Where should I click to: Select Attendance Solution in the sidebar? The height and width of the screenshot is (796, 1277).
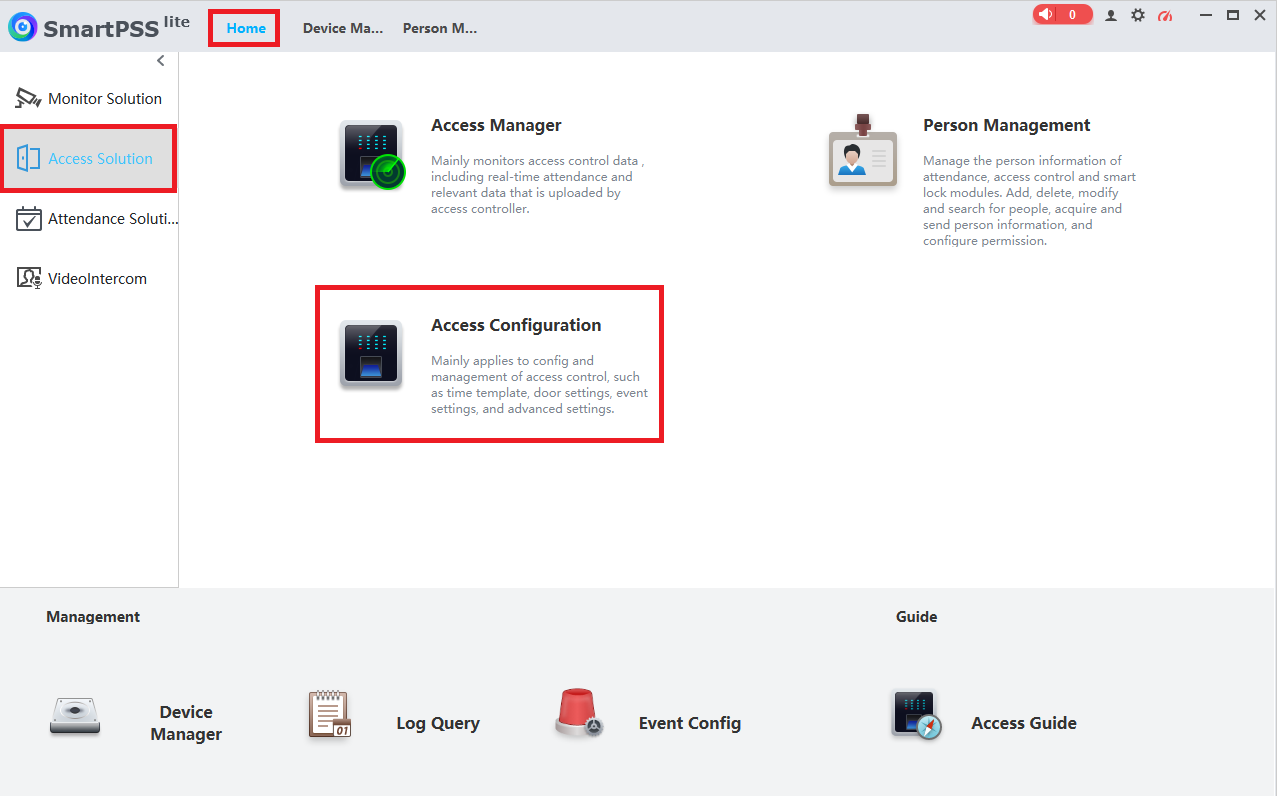pos(89,218)
